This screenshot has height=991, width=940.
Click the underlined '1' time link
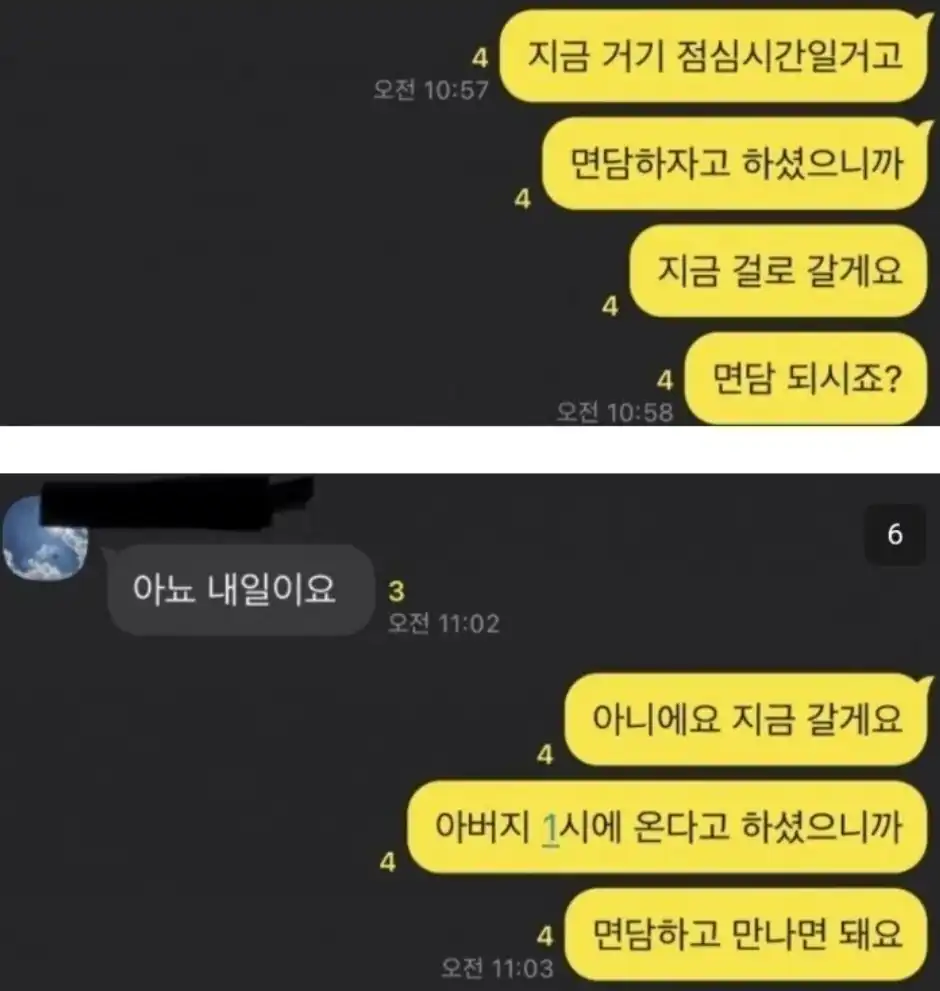click(x=551, y=828)
